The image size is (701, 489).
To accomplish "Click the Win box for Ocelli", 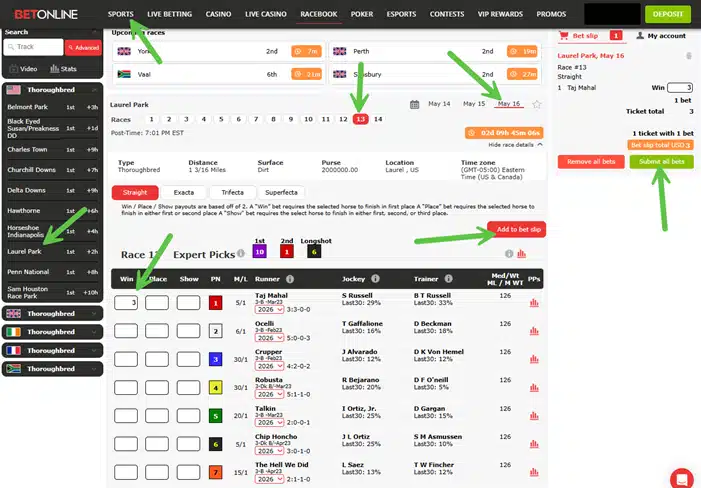I will tap(126, 331).
